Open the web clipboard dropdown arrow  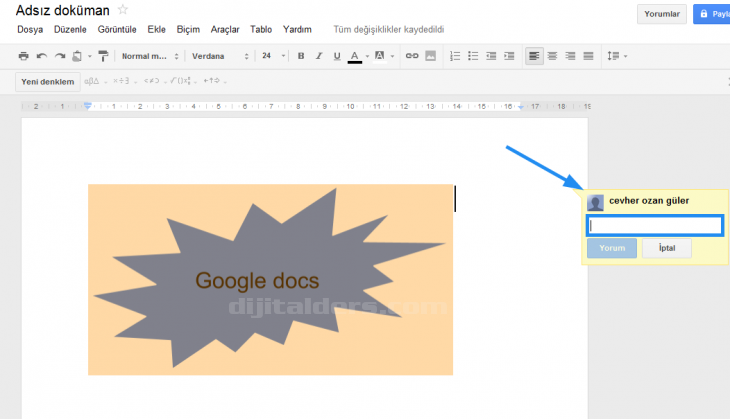pos(90,56)
